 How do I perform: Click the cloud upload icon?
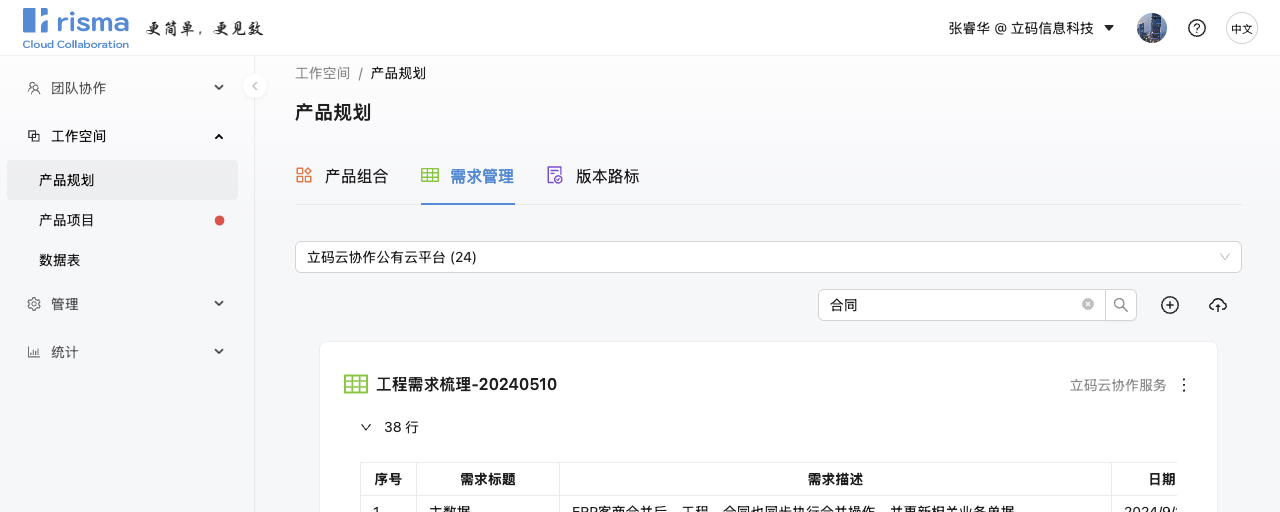[1217, 305]
